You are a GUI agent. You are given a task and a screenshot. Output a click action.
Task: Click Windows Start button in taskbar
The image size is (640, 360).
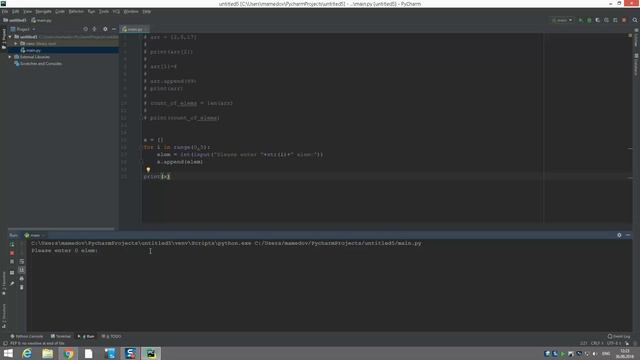8,353
